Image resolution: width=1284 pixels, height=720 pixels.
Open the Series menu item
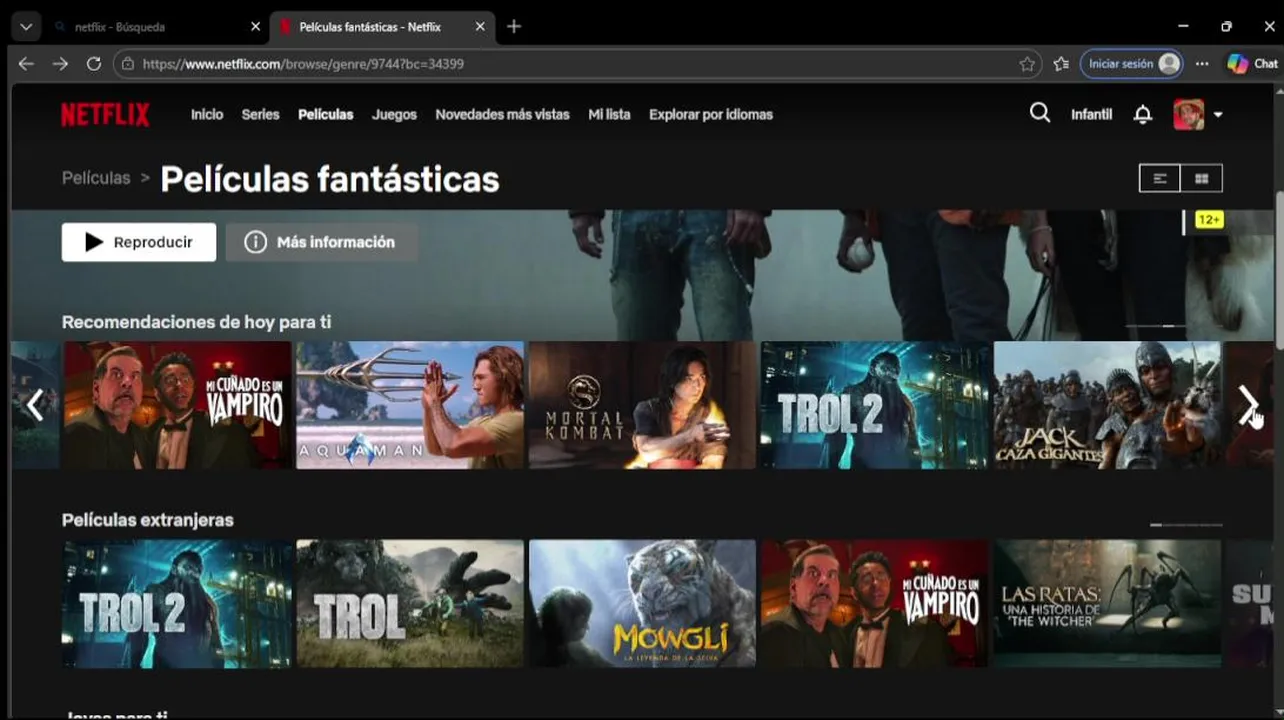pos(260,115)
